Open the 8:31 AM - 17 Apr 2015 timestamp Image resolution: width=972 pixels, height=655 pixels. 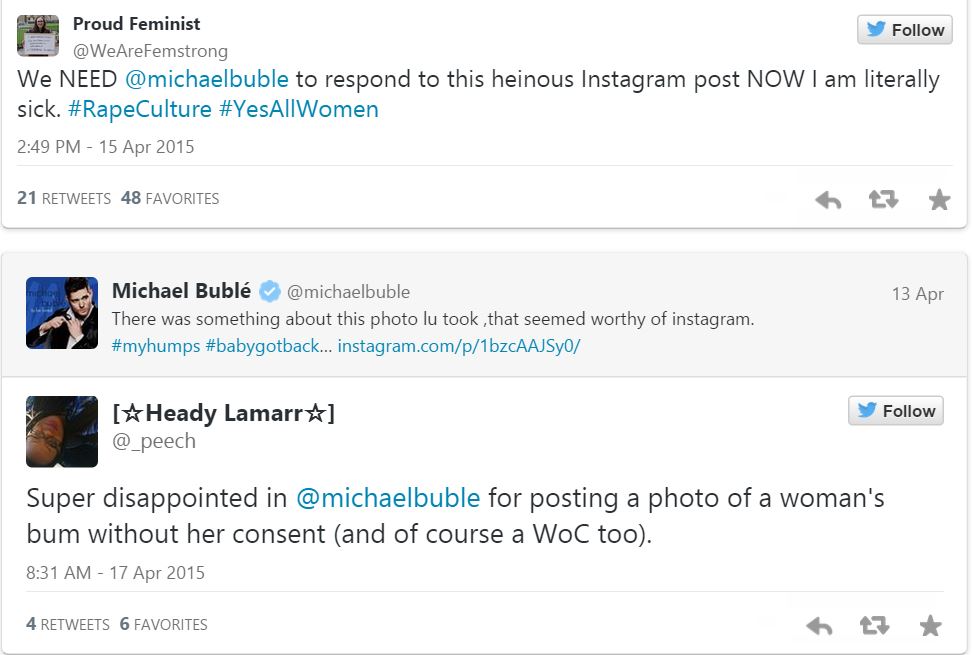pyautogui.click(x=116, y=573)
